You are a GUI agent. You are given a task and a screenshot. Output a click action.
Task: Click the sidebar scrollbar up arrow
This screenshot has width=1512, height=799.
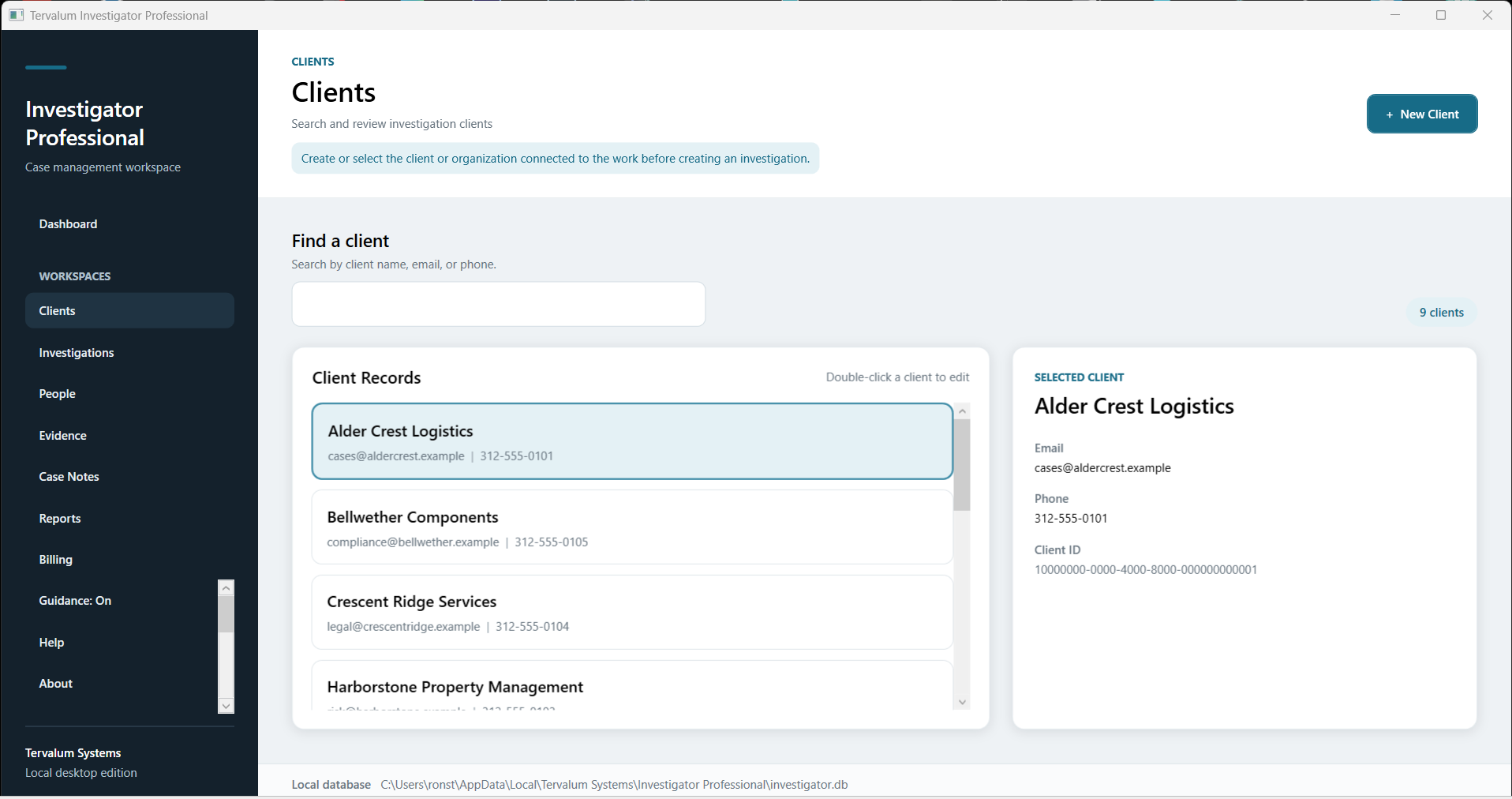click(226, 587)
